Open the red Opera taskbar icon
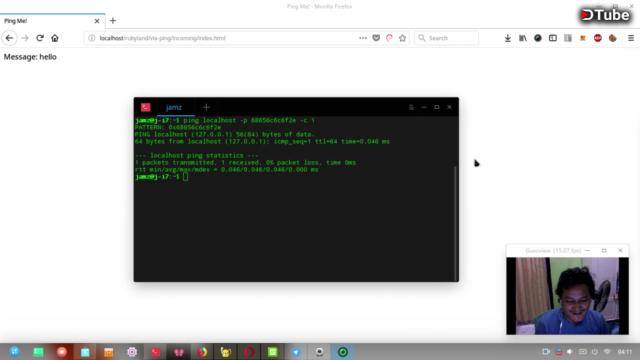This screenshot has height=360, width=640. pos(249,352)
